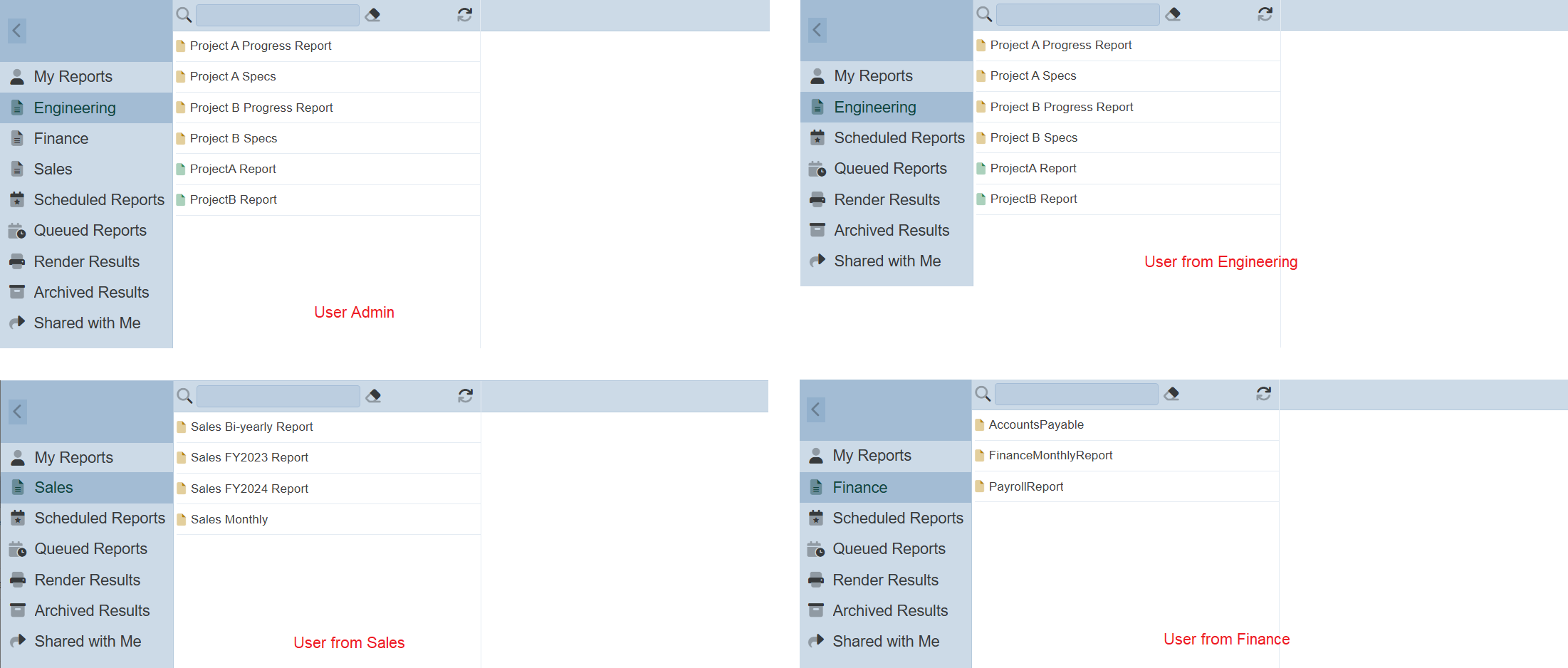The image size is (1568, 668).
Task: Collapse sidebar using chevron in Finance user panel
Action: pos(816,409)
